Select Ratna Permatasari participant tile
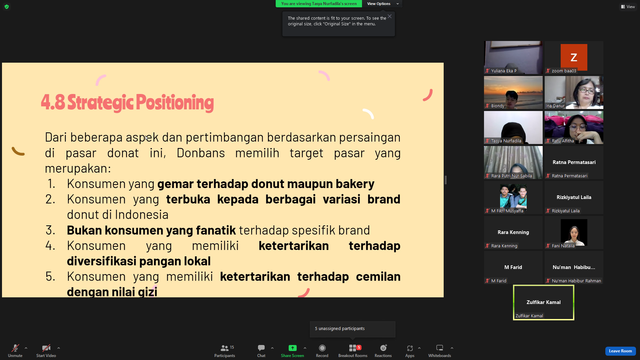This screenshot has width=640, height=360. [574, 162]
